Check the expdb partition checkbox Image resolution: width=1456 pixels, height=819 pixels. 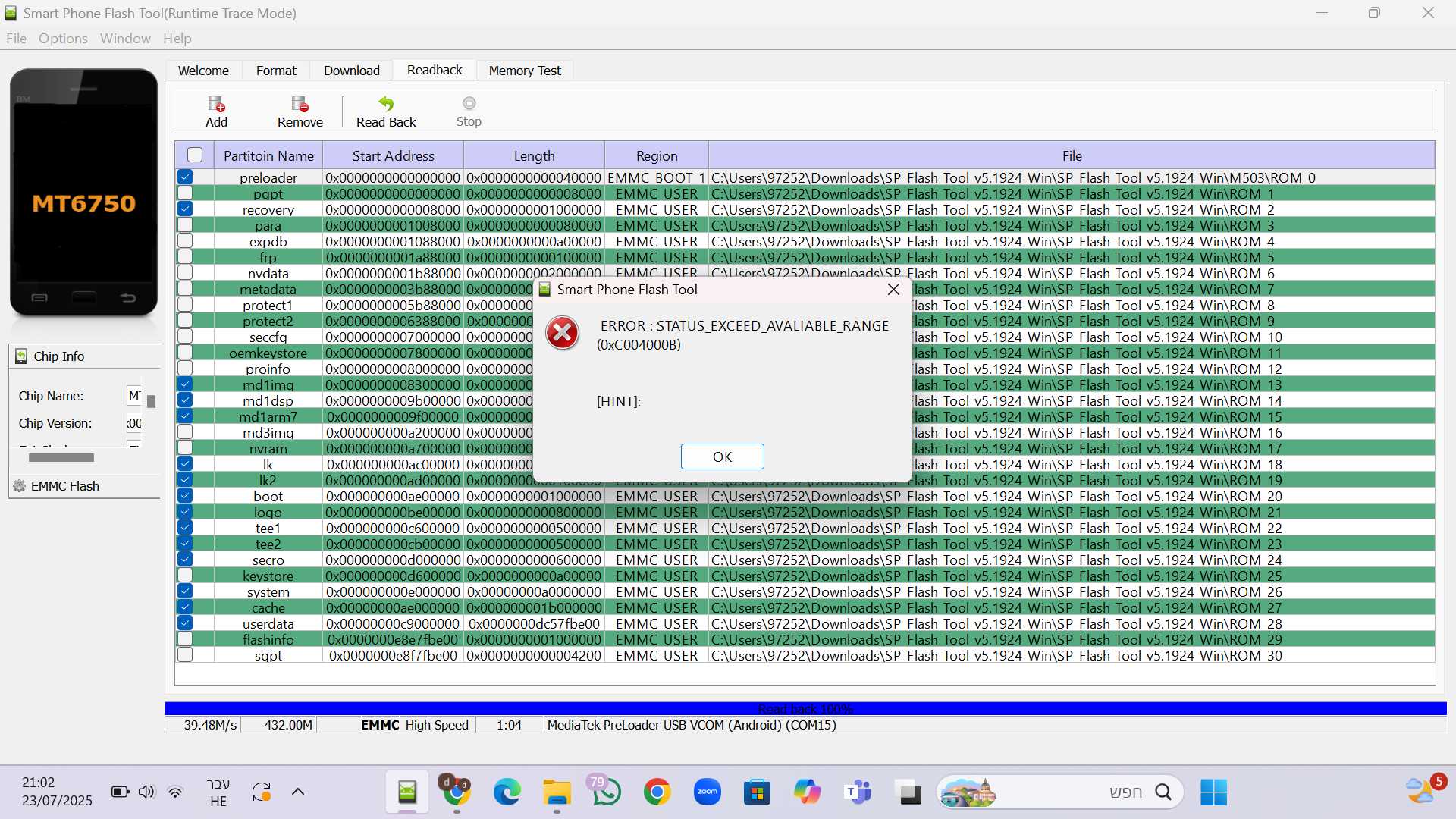click(x=185, y=240)
